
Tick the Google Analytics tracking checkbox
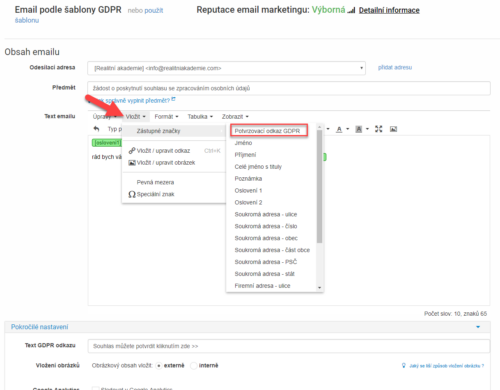tap(96, 388)
